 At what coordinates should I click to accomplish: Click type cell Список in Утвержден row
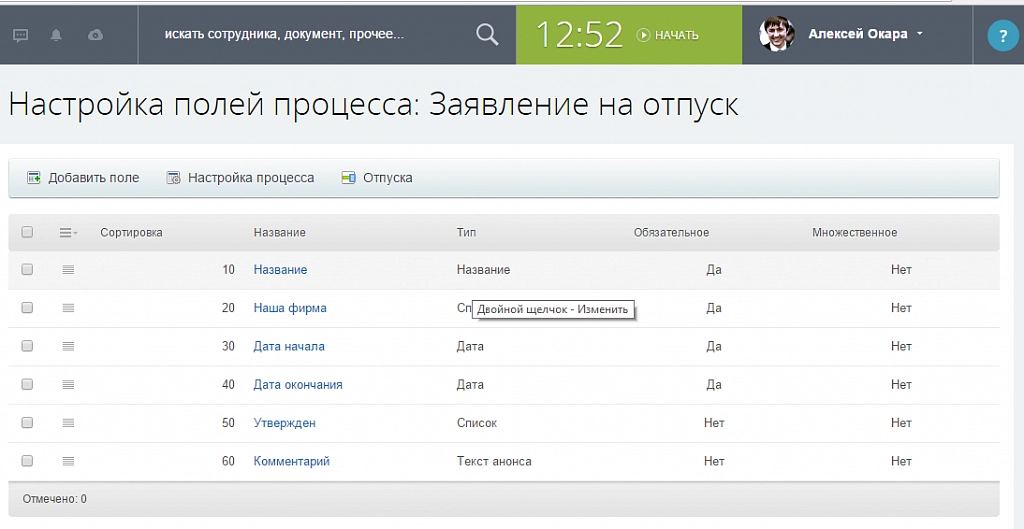tap(477, 423)
